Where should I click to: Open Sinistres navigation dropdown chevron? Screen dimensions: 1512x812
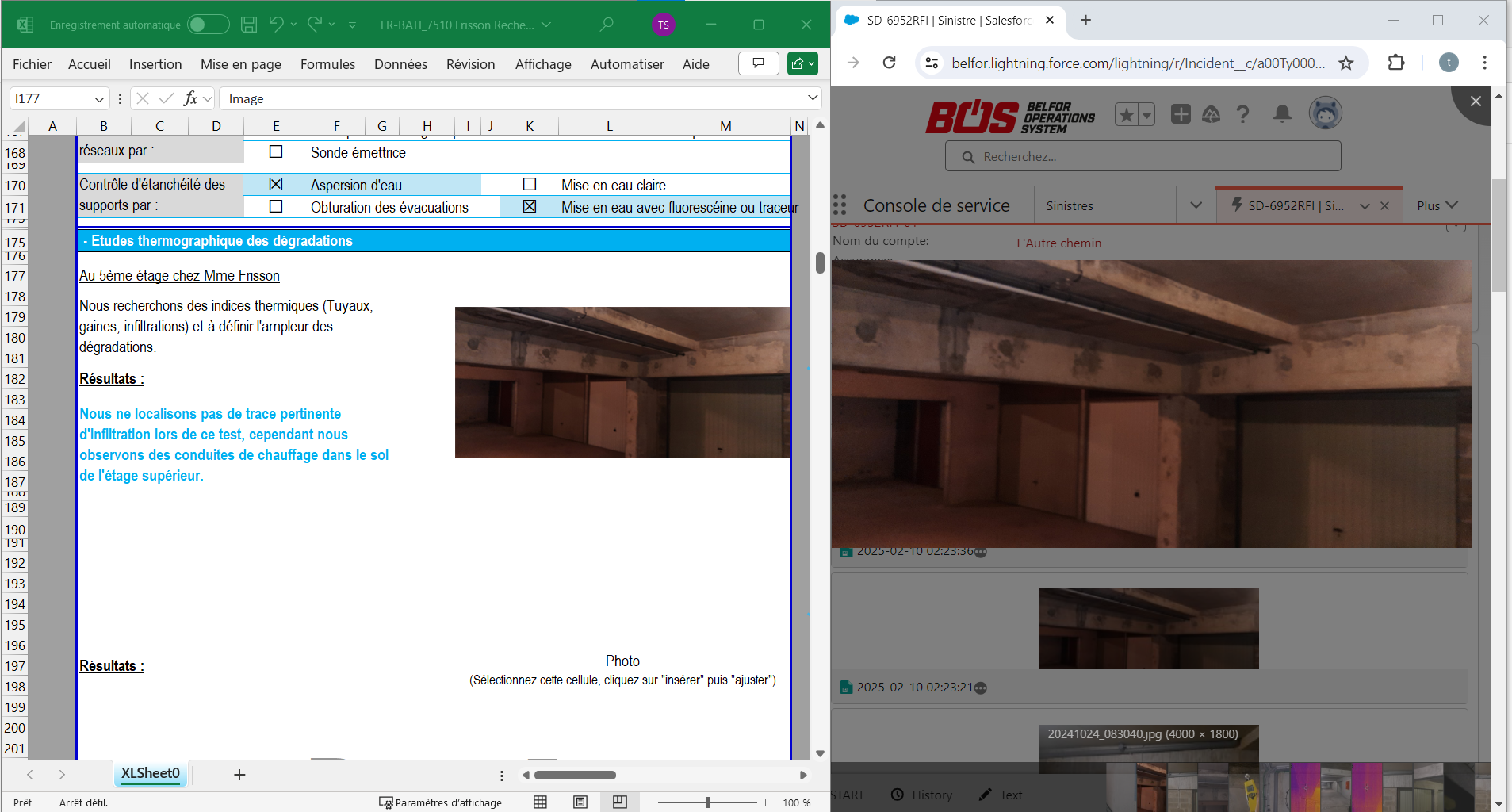(x=1196, y=205)
